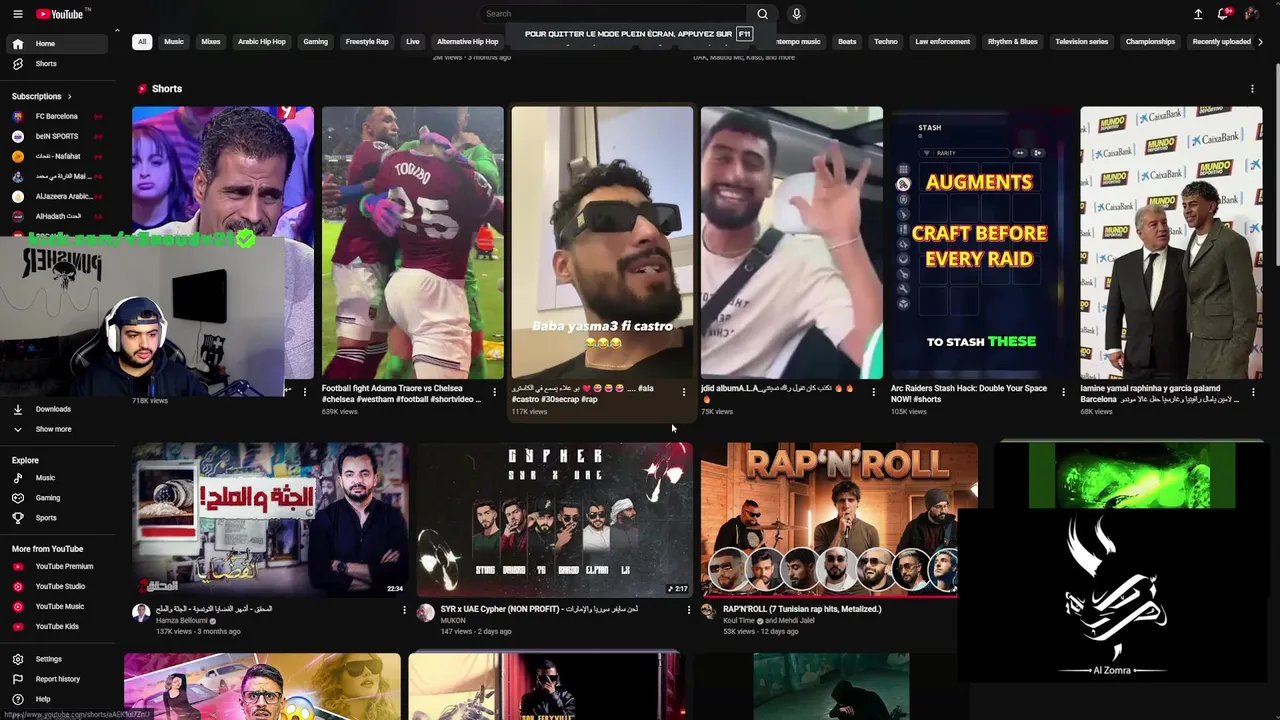Open Settings in sidebar
This screenshot has width=1280, height=720.
[x=55, y=659]
